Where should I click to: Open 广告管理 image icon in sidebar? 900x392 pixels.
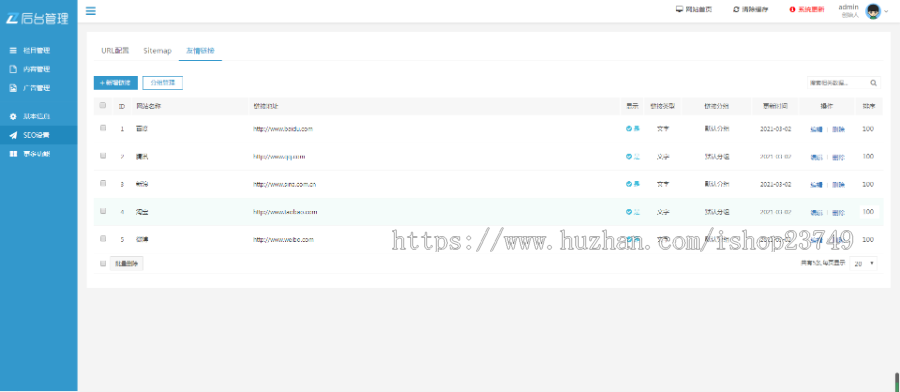[x=13, y=88]
